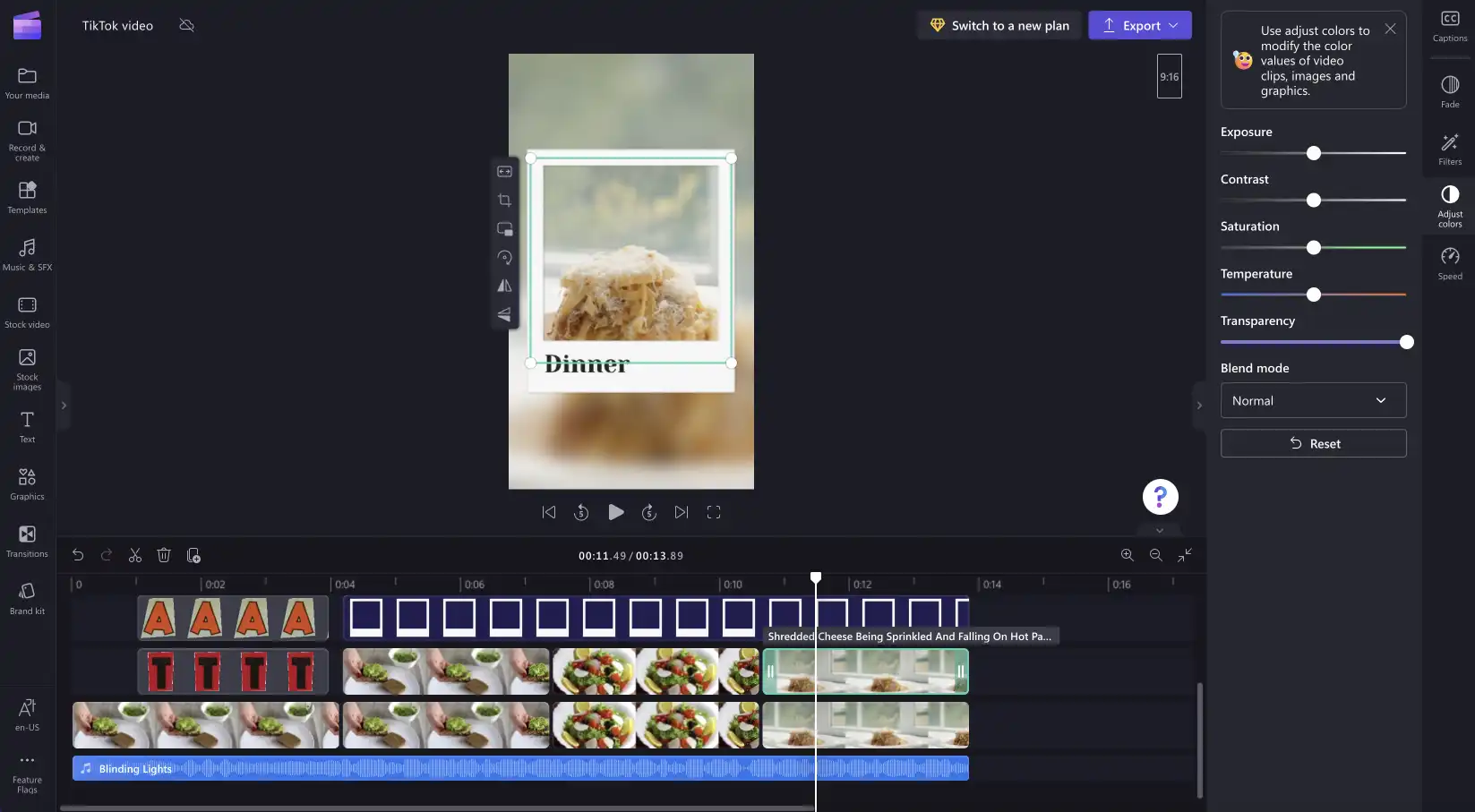The width and height of the screenshot is (1475, 812).
Task: Open the Transitions panel
Action: (27, 542)
